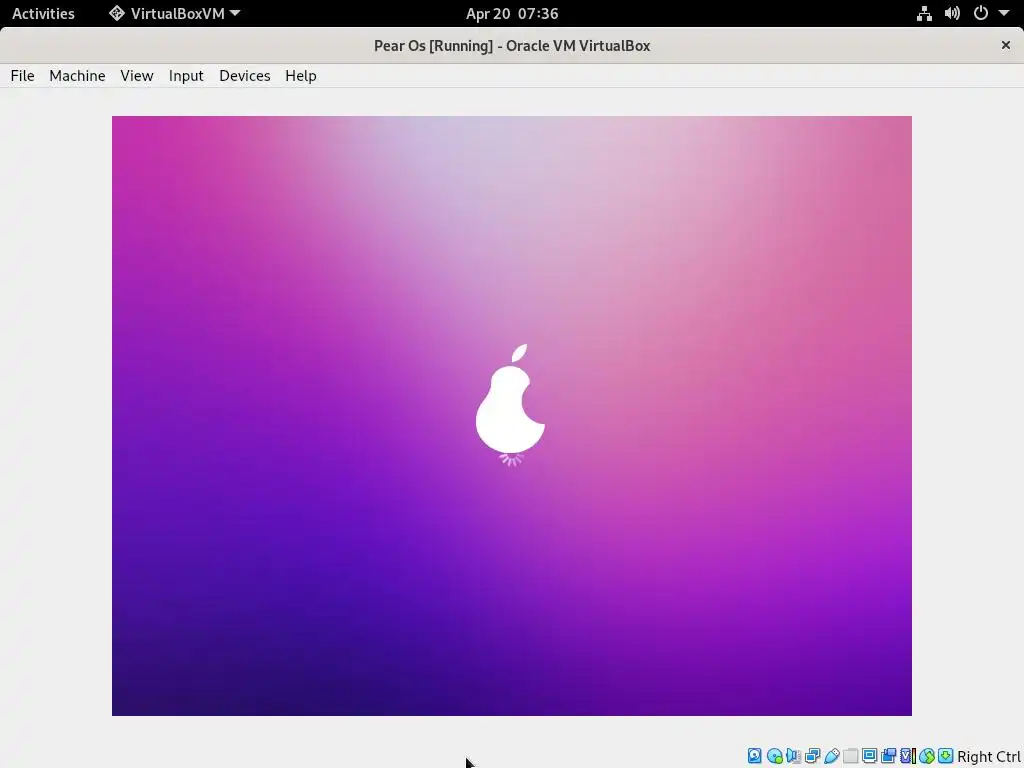Click the power icon in top bar

pyautogui.click(x=980, y=13)
